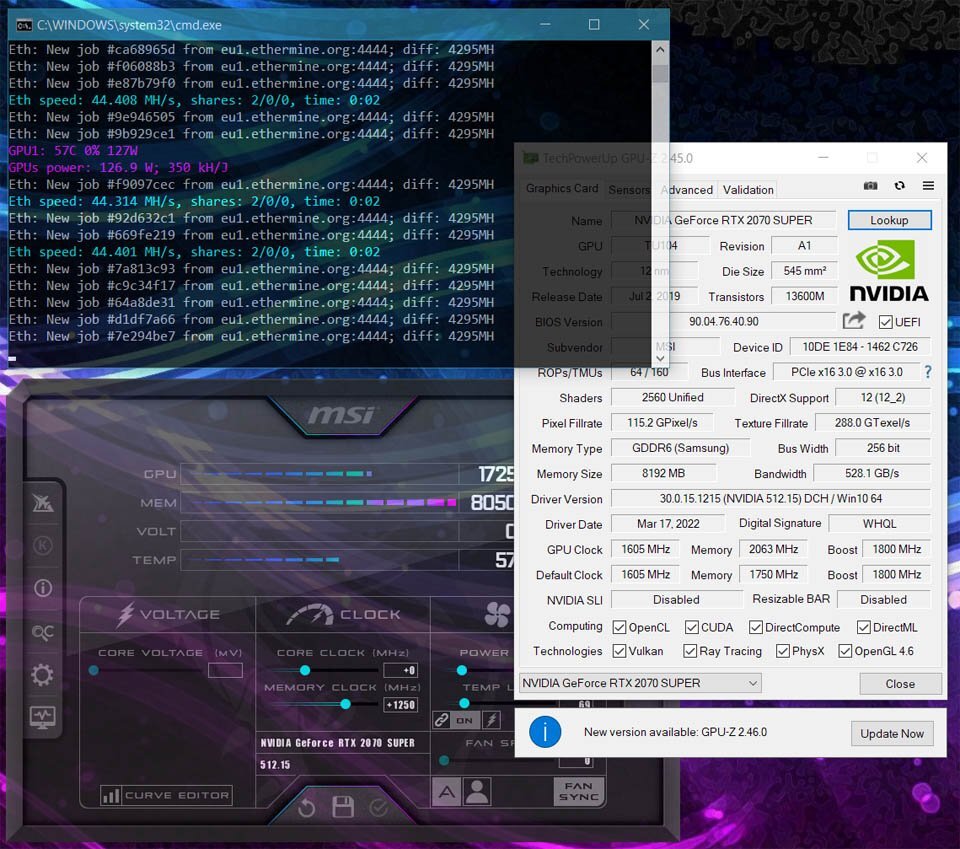The height and width of the screenshot is (849, 960).
Task: Launch the OC Scanner from Afterburner sidebar
Action: pos(42,632)
